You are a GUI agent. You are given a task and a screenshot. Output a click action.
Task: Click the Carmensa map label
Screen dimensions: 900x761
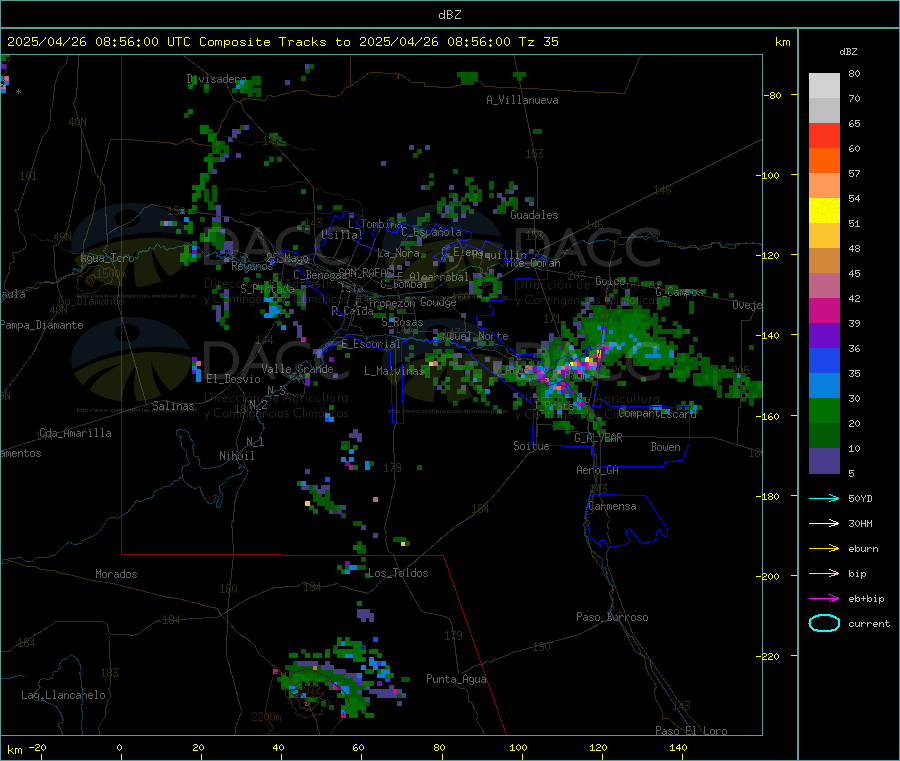pos(612,507)
